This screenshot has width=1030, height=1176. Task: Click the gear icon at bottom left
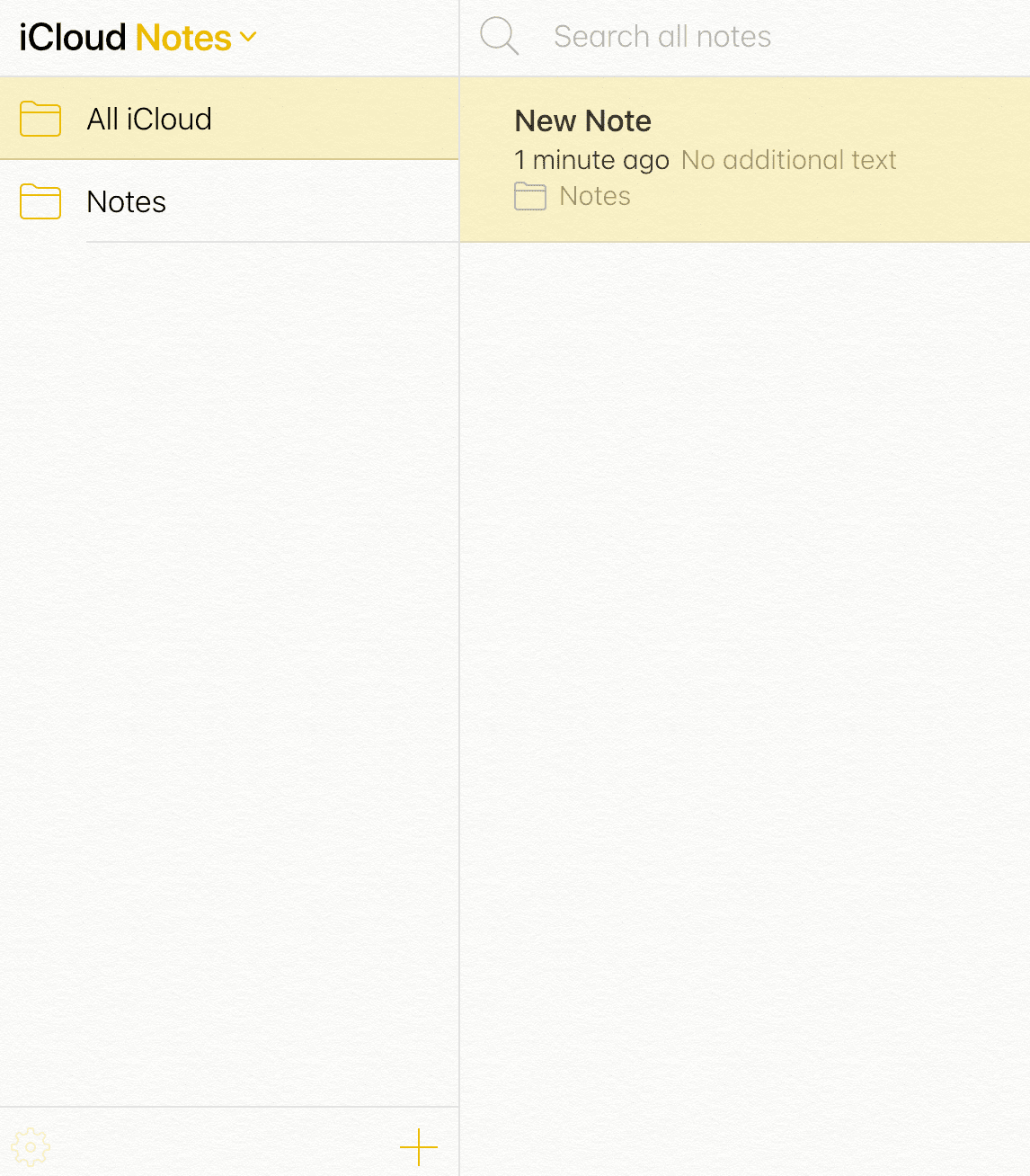tap(31, 1147)
